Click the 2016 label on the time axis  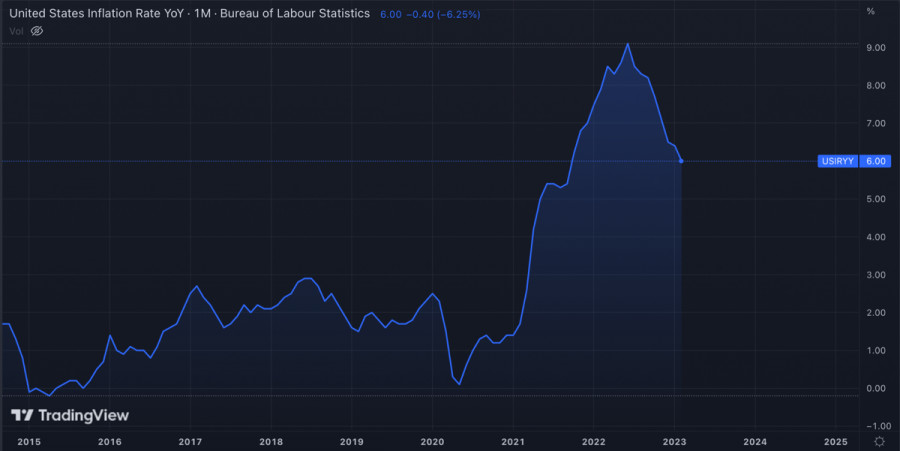tap(110, 442)
